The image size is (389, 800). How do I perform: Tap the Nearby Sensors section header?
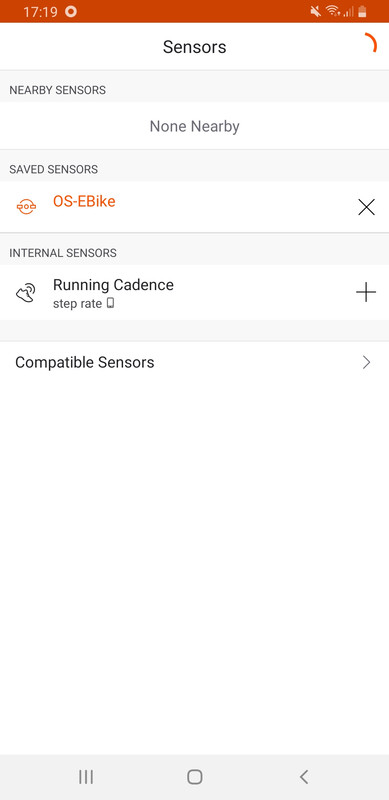[58, 90]
